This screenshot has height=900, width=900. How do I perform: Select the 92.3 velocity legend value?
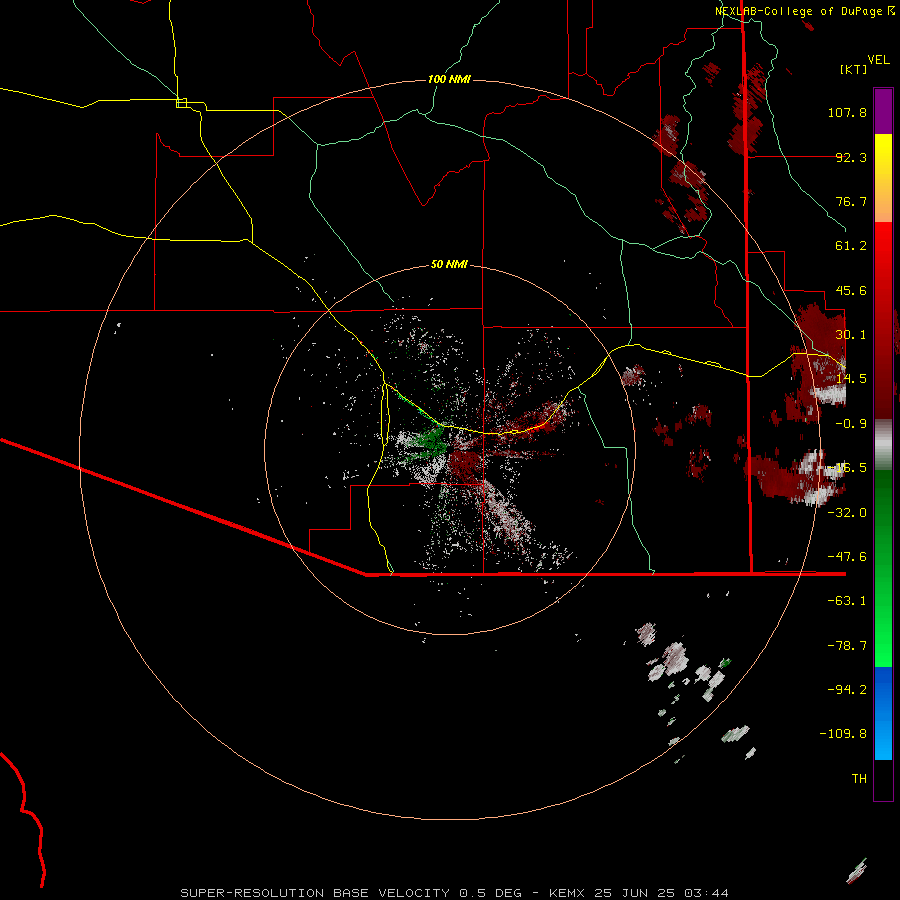click(x=851, y=157)
